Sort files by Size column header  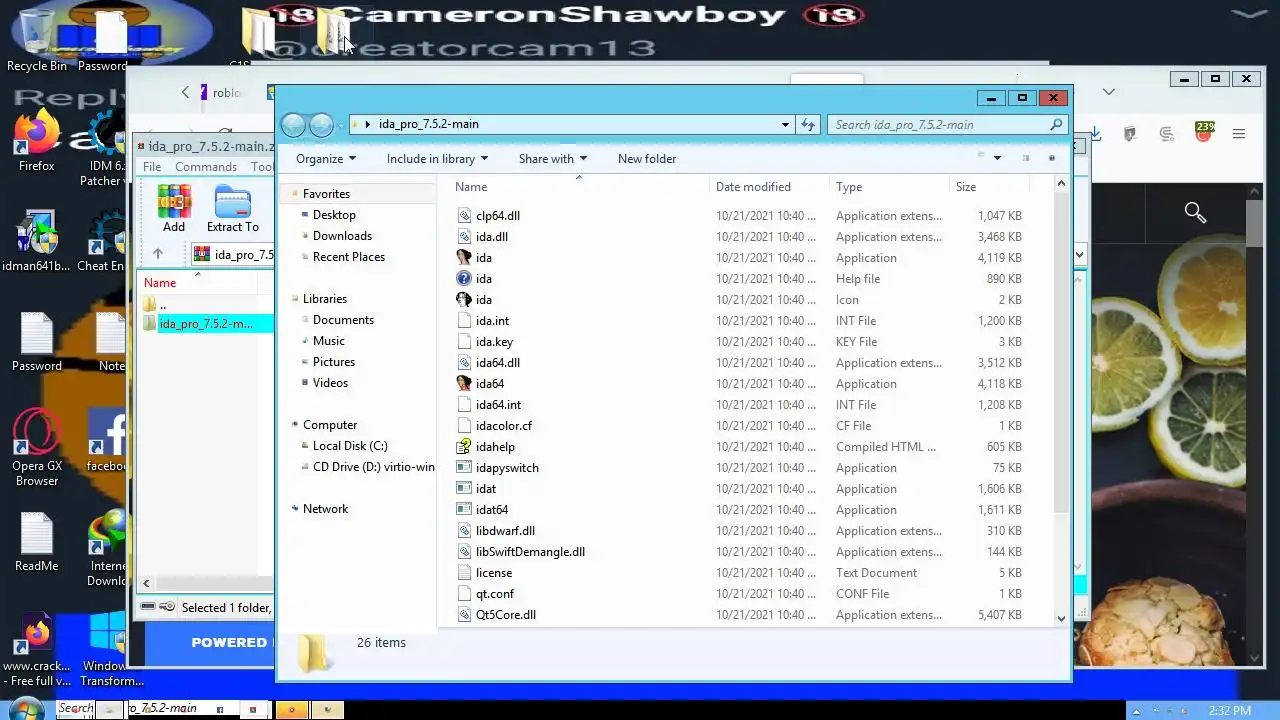pyautogui.click(x=965, y=187)
